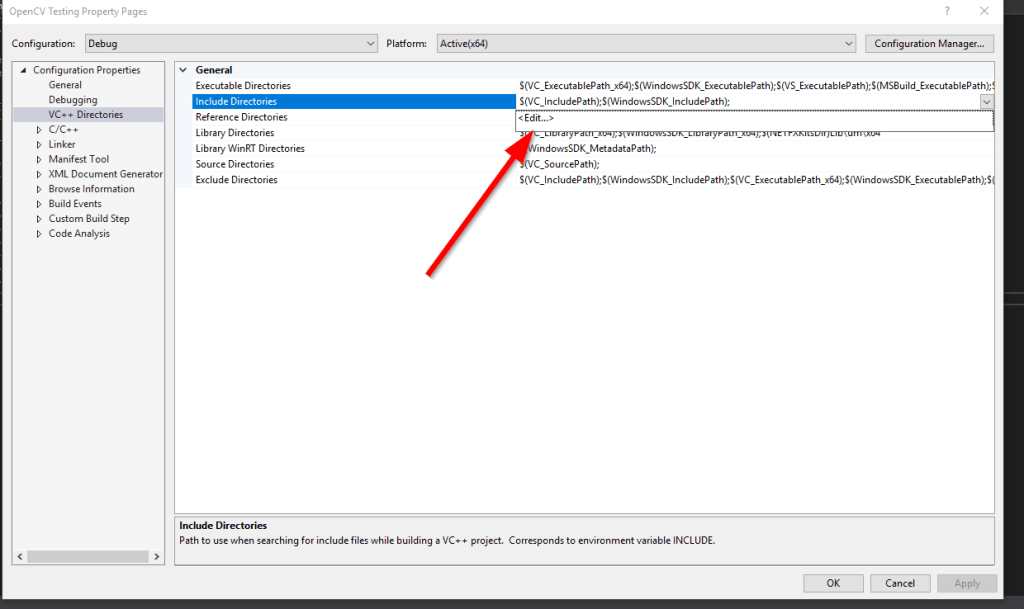Click the tree horizontal scrollbar thumb
Screen dimensions: 1024x609
click(x=88, y=557)
